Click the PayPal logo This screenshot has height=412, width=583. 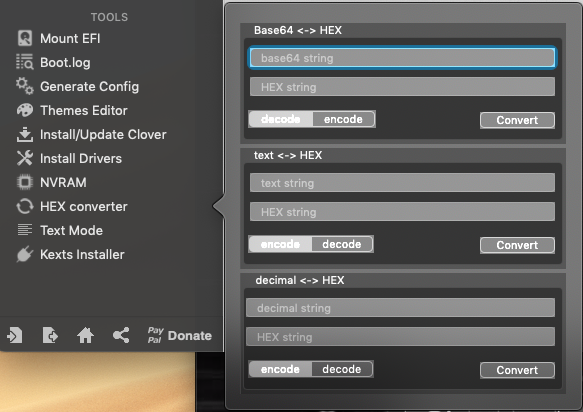tap(155, 335)
